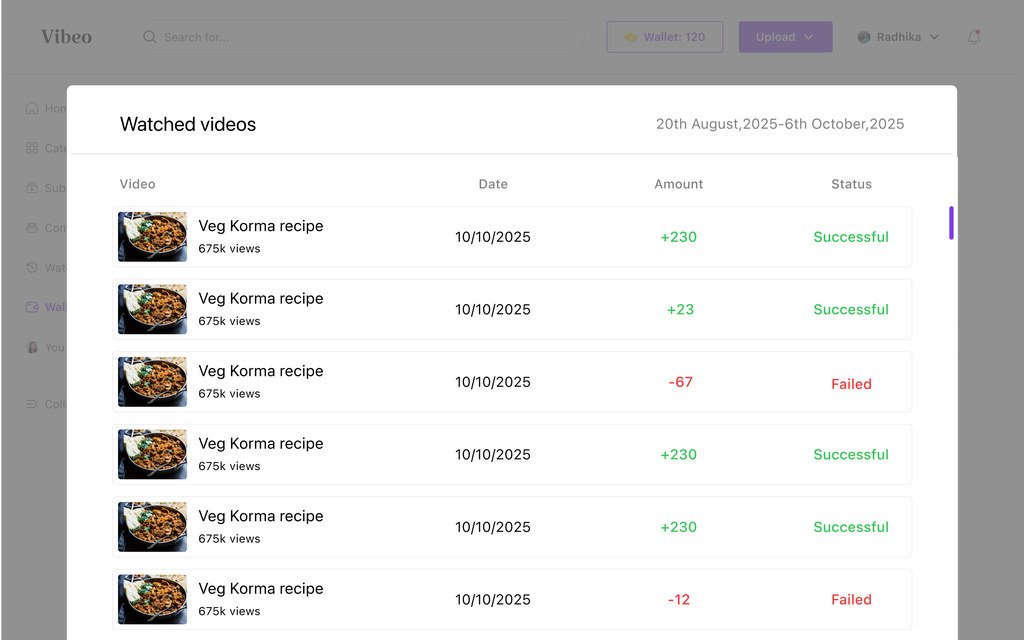1024x640 pixels.
Task: Click 10/10/2025 date in the +23 row
Action: point(493,310)
